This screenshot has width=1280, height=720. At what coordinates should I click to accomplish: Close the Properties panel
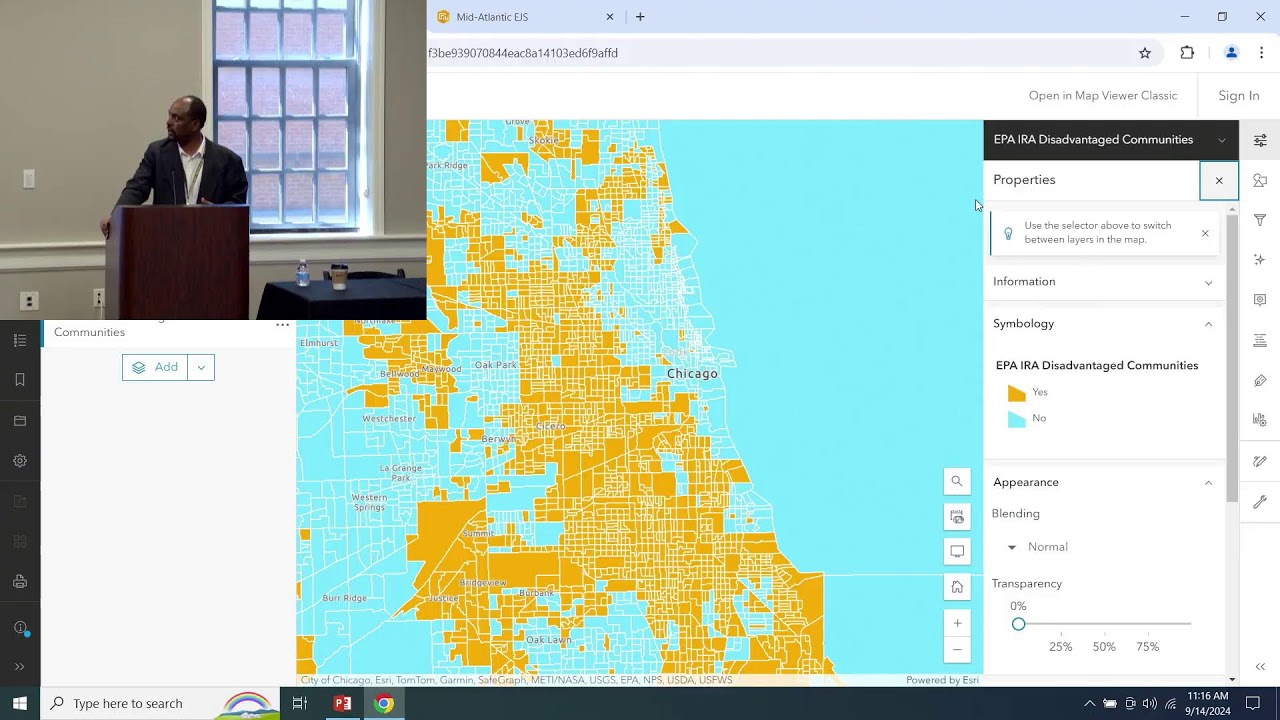[x=1219, y=181]
